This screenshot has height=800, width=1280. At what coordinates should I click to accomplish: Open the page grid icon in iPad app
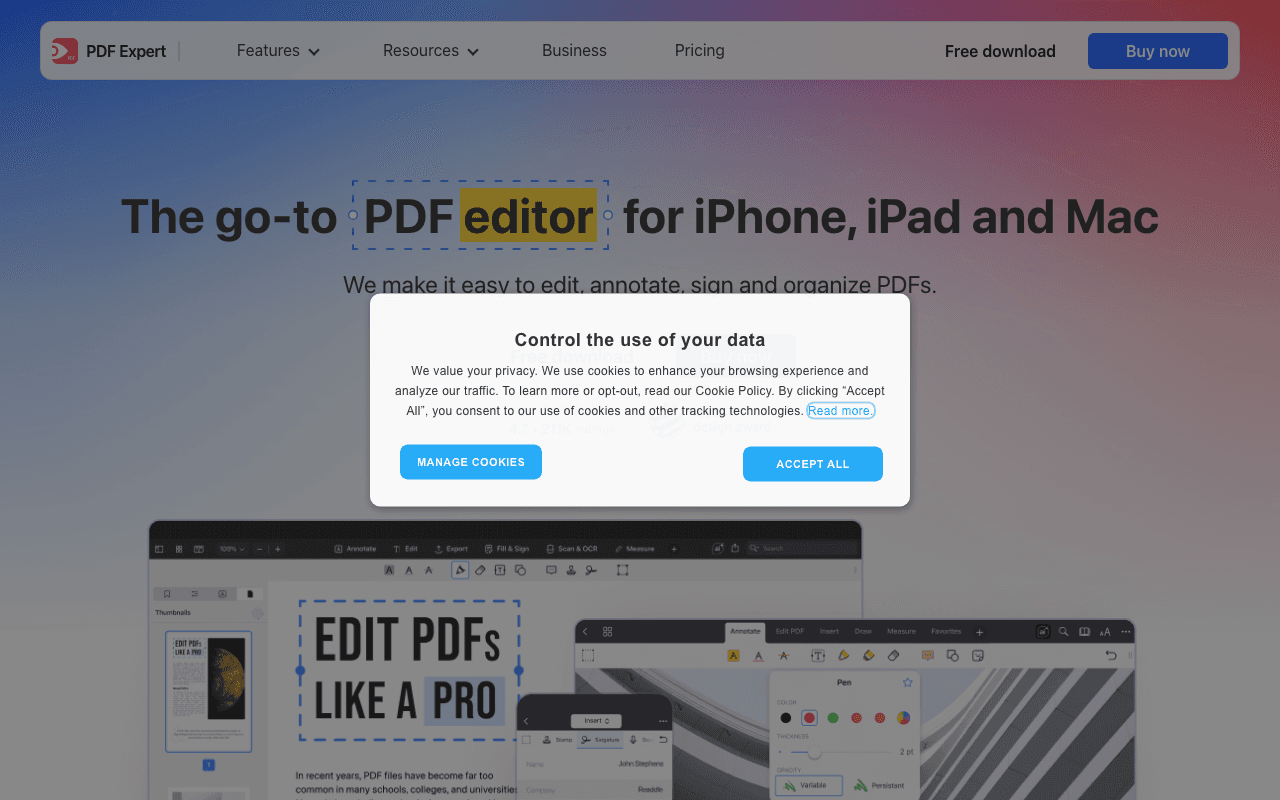pyautogui.click(x=607, y=632)
